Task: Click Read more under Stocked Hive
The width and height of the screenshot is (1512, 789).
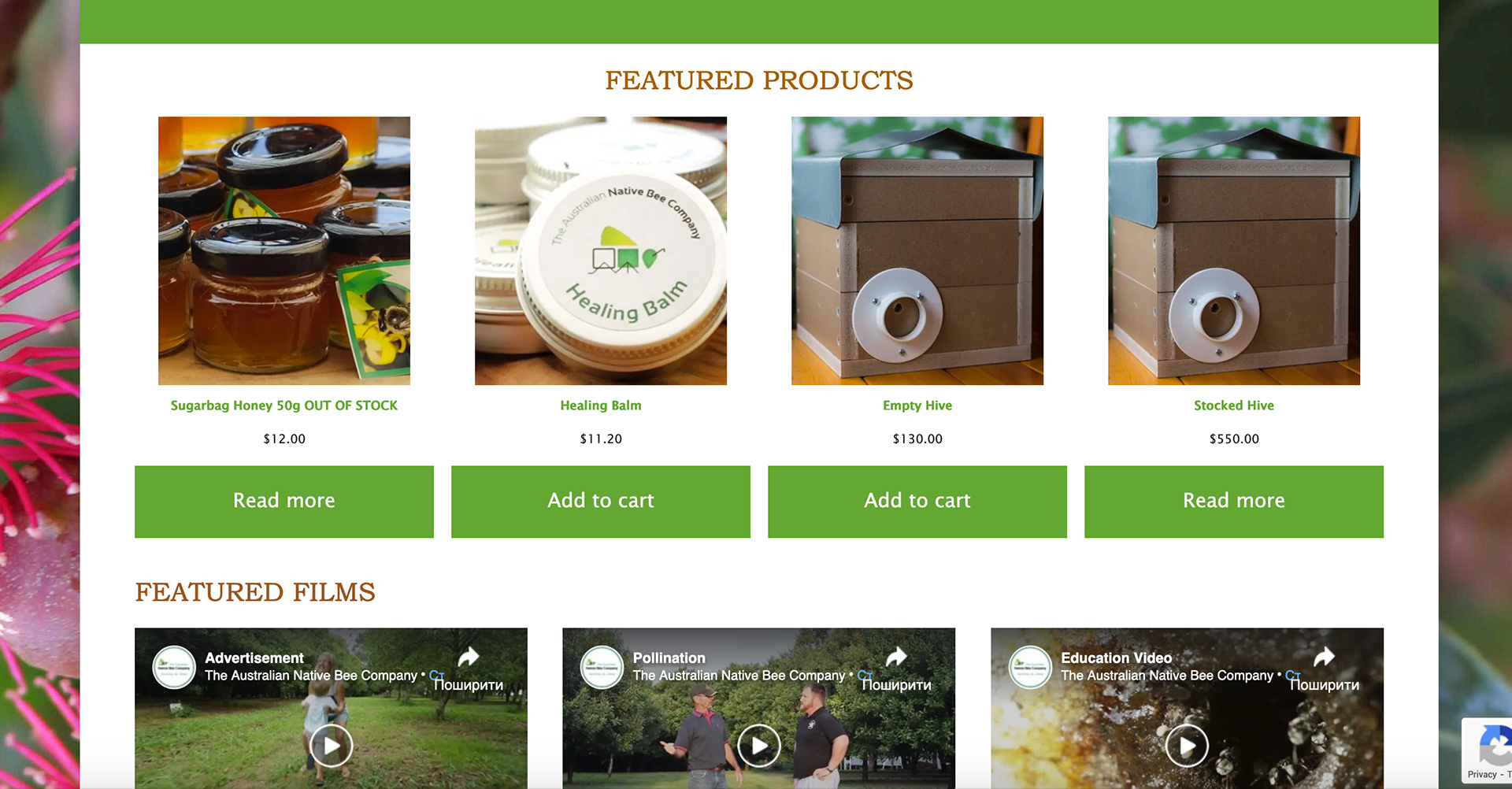Action: [1234, 502]
